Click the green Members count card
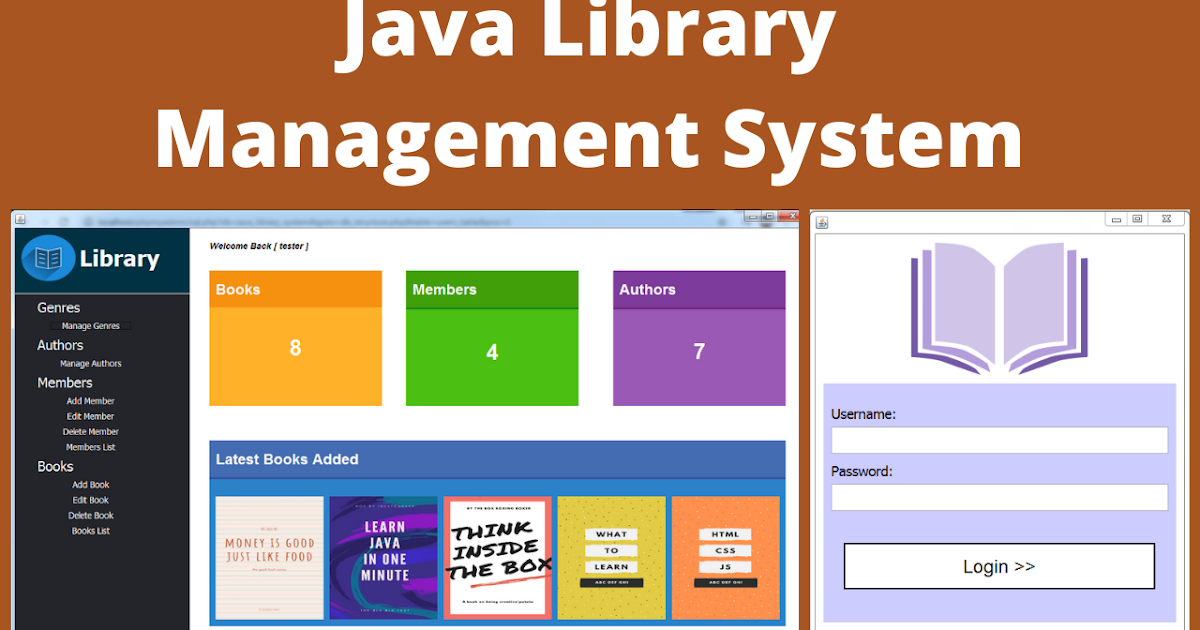Image resolution: width=1200 pixels, height=630 pixels. (x=492, y=338)
